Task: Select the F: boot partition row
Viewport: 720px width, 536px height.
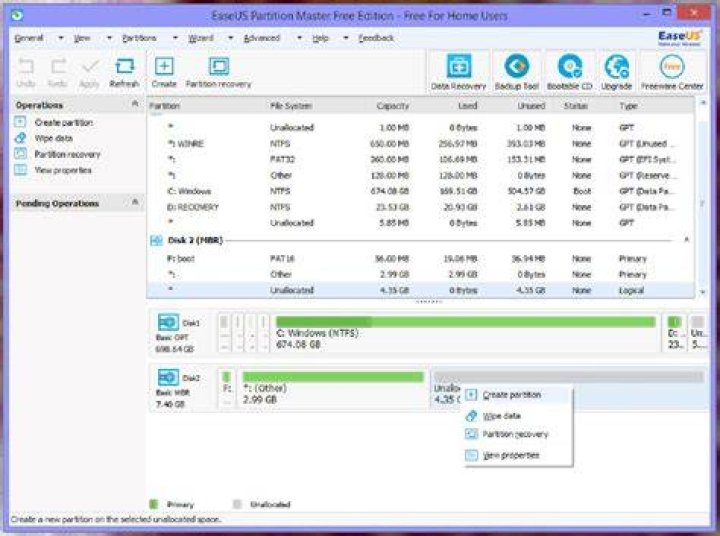Action: [x=420, y=259]
